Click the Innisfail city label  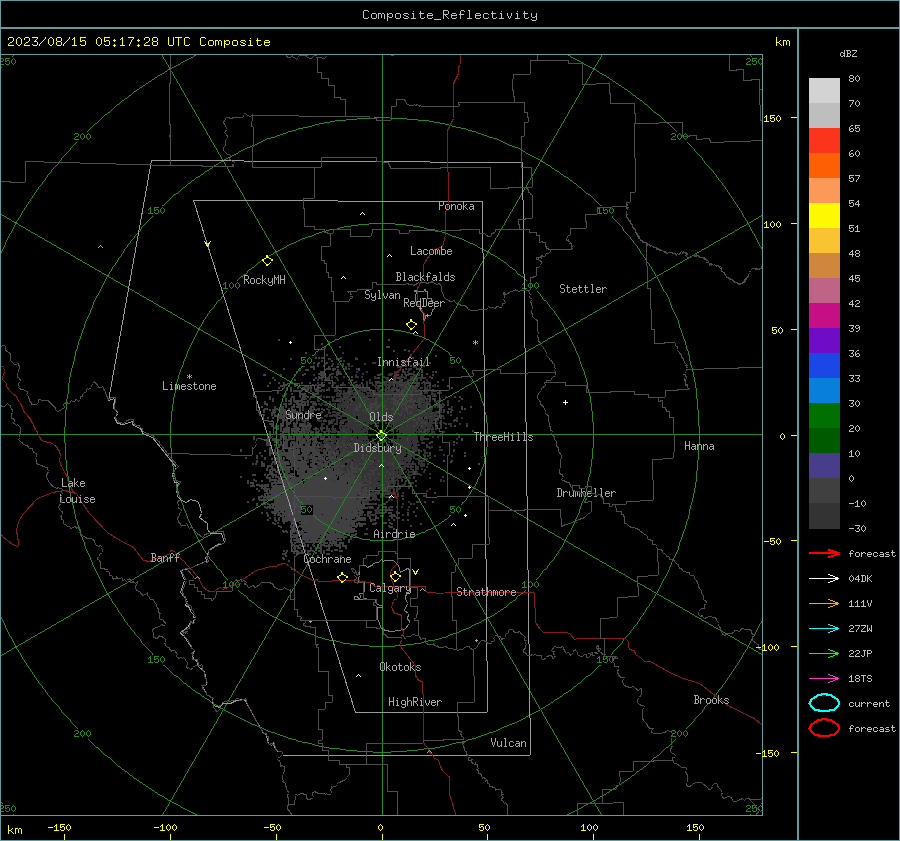404,362
